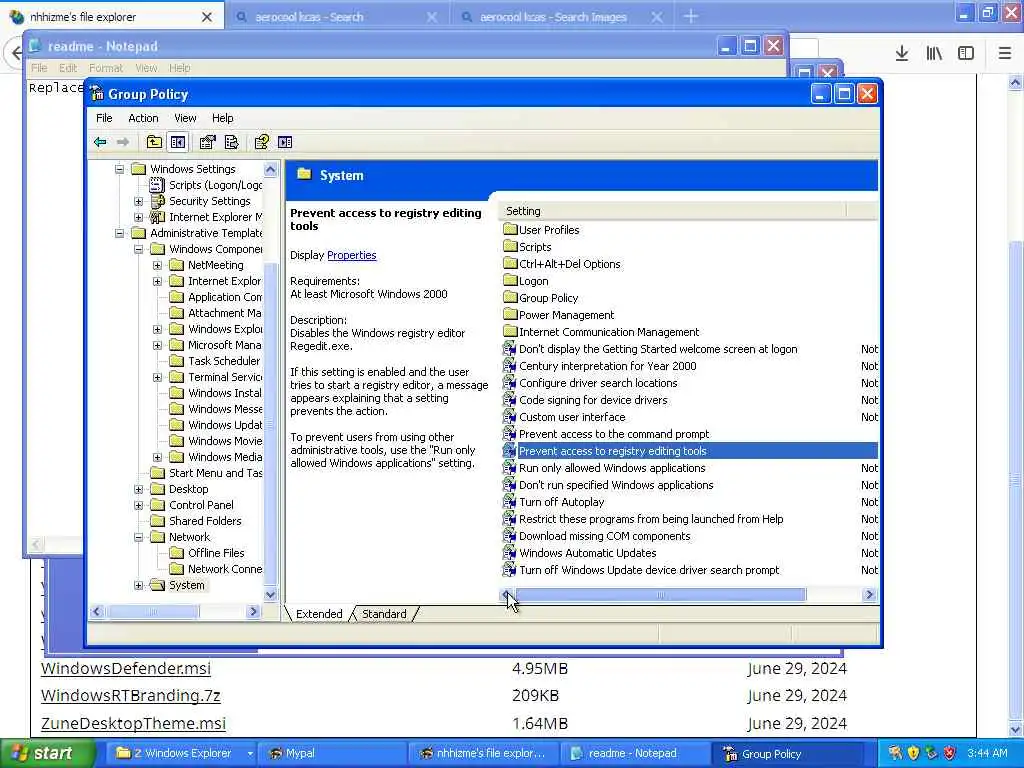
Task: Select the Windows Automatic Updates policy
Action: [588, 552]
